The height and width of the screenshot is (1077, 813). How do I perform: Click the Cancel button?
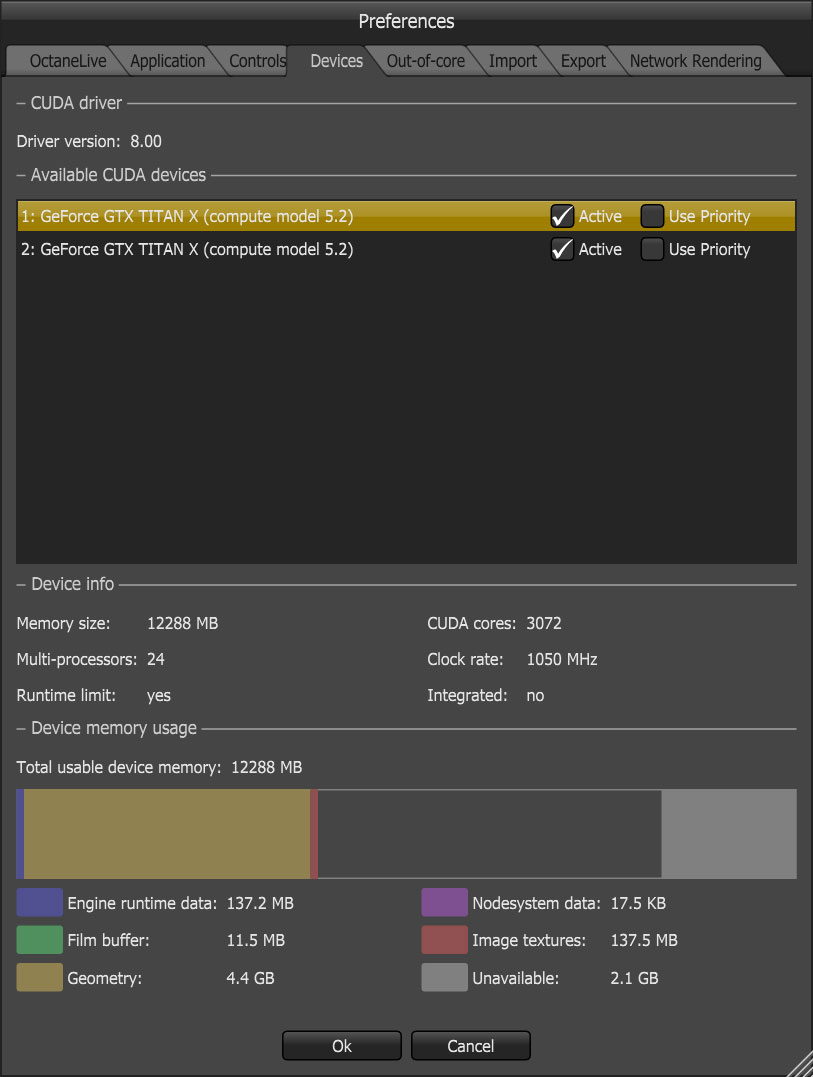pos(470,1046)
